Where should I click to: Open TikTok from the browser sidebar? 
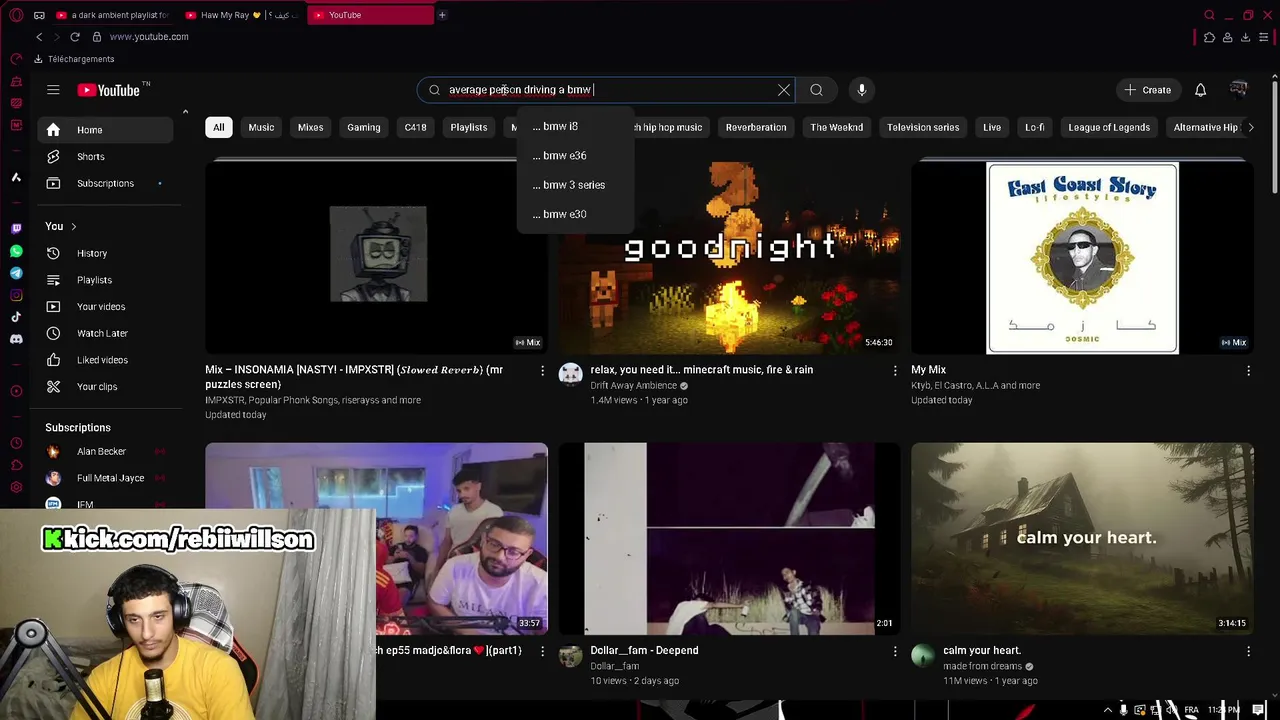point(16,317)
